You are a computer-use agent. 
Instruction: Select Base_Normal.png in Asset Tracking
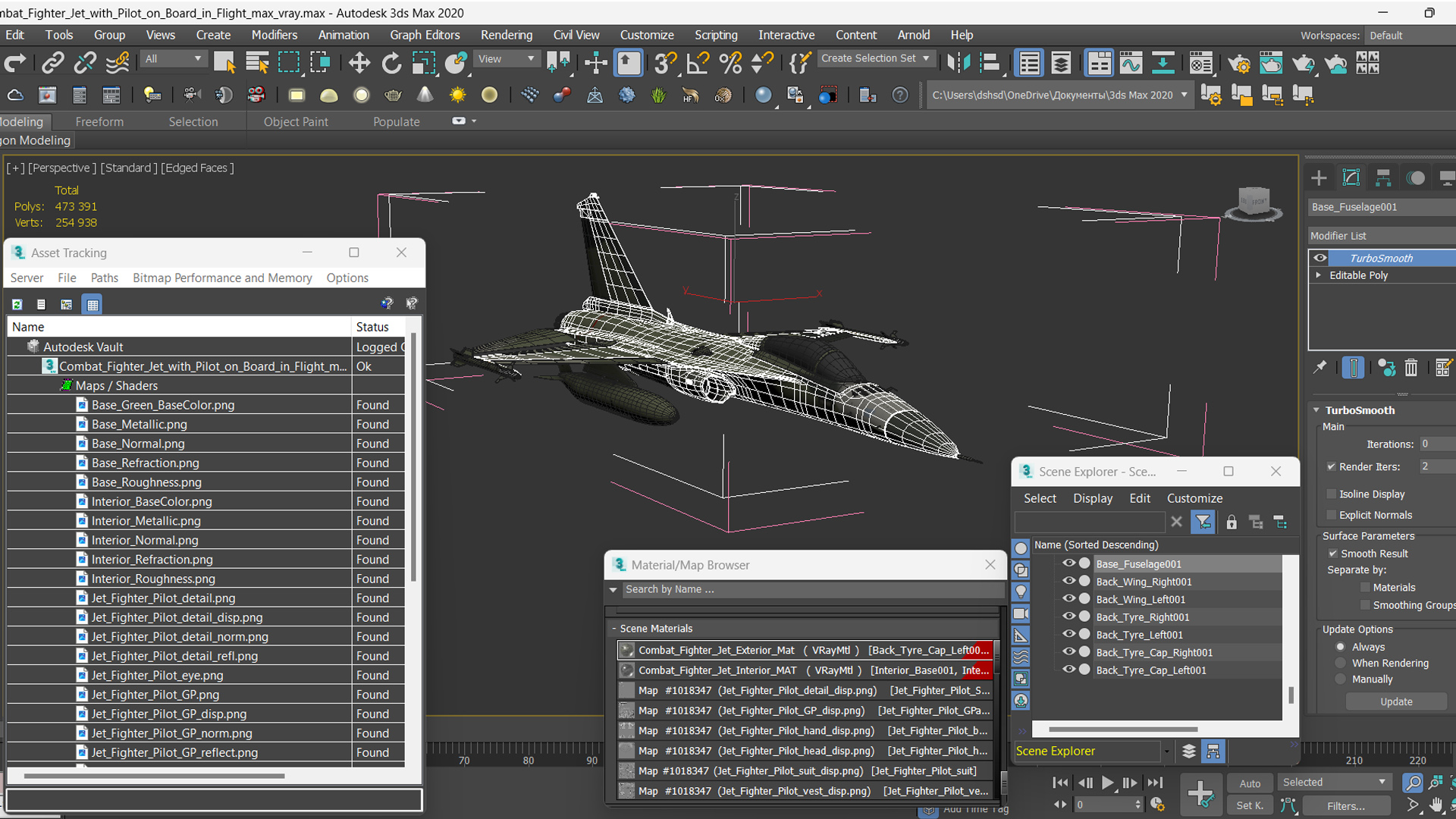tap(137, 444)
